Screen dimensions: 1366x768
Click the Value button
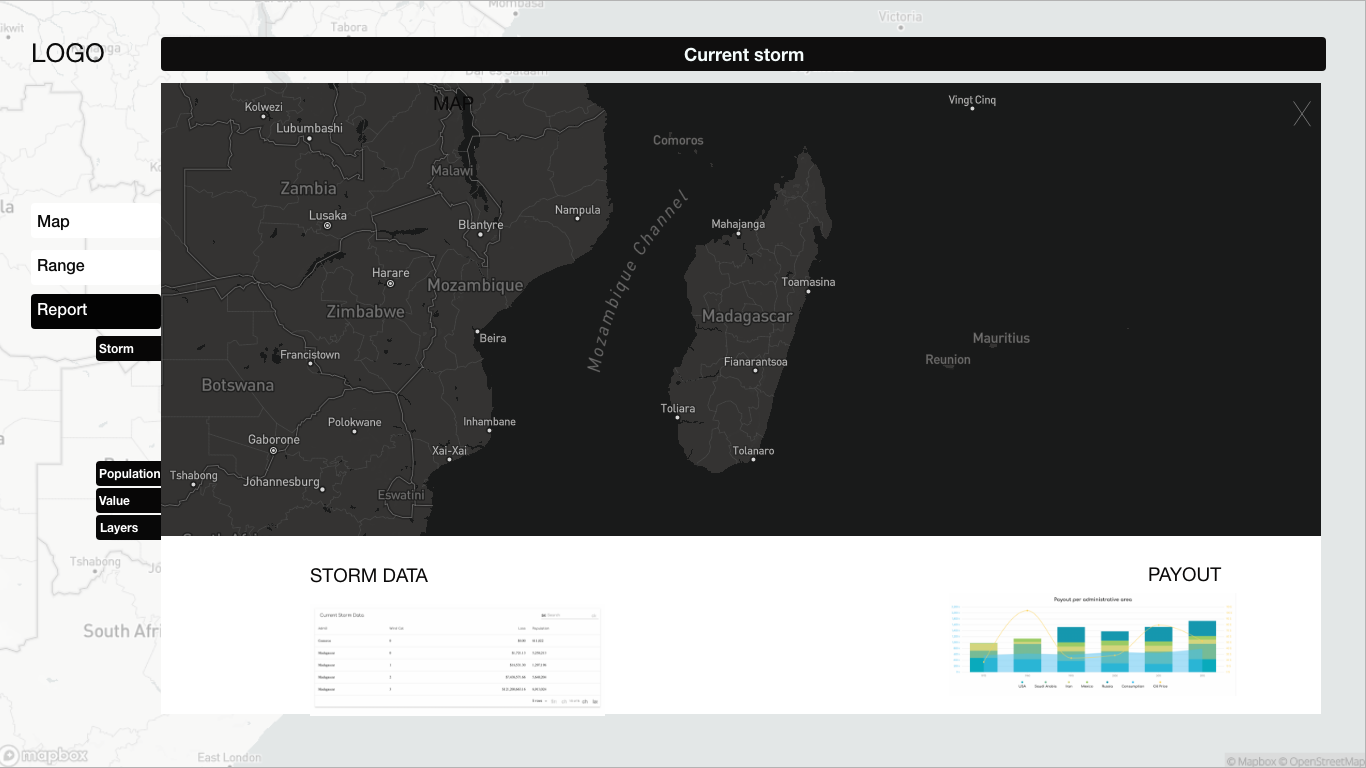pos(128,501)
